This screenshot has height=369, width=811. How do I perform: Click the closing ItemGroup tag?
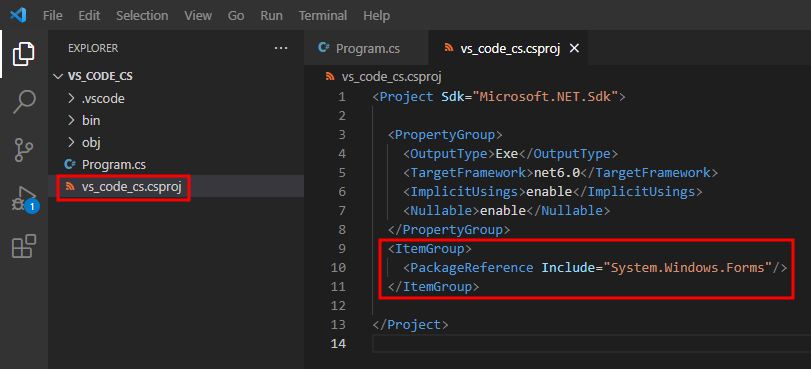434,287
